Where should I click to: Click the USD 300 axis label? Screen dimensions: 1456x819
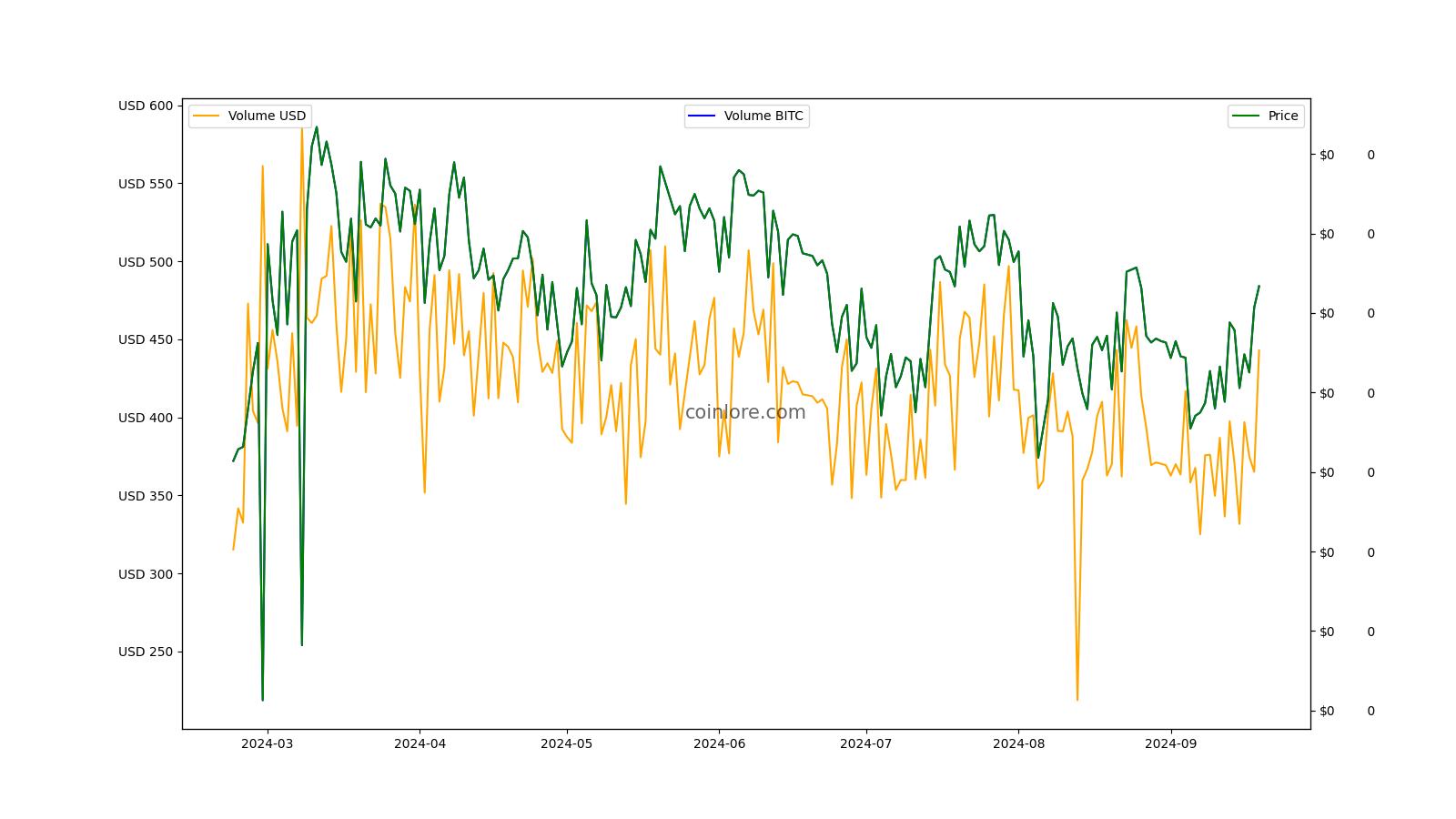click(x=145, y=574)
